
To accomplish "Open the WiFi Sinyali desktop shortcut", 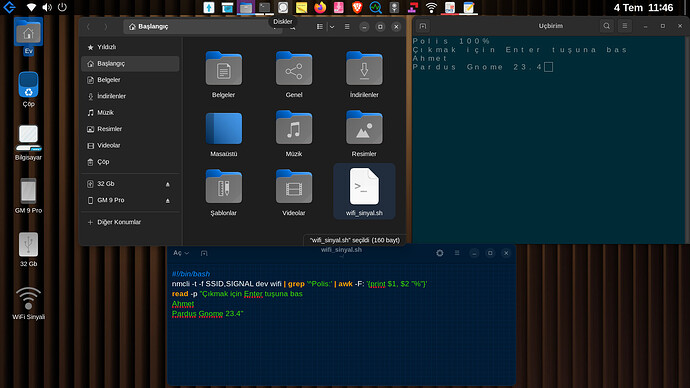I will [28, 303].
